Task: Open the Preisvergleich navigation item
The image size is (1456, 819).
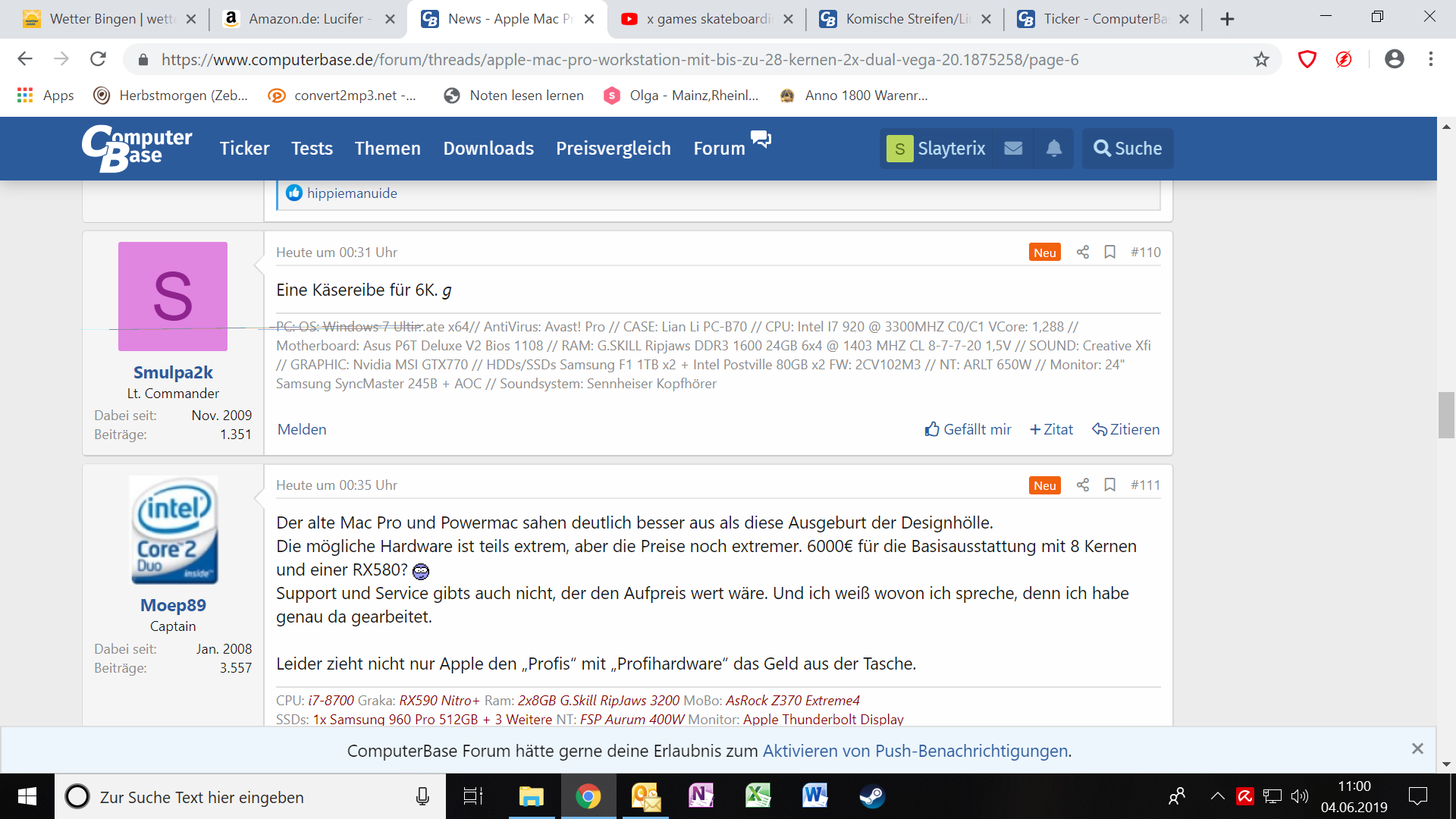Action: point(613,149)
